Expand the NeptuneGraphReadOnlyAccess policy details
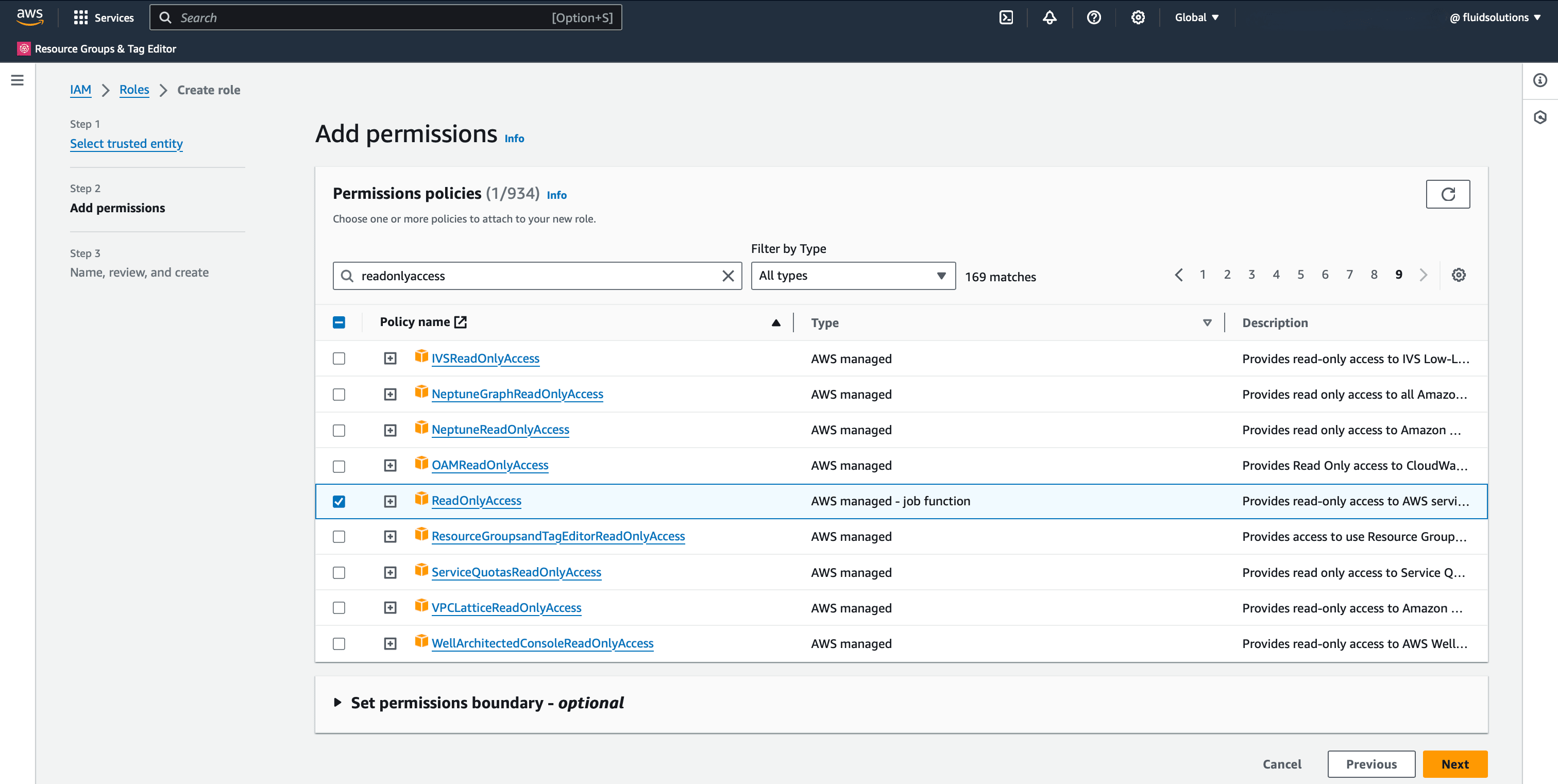 coord(390,394)
